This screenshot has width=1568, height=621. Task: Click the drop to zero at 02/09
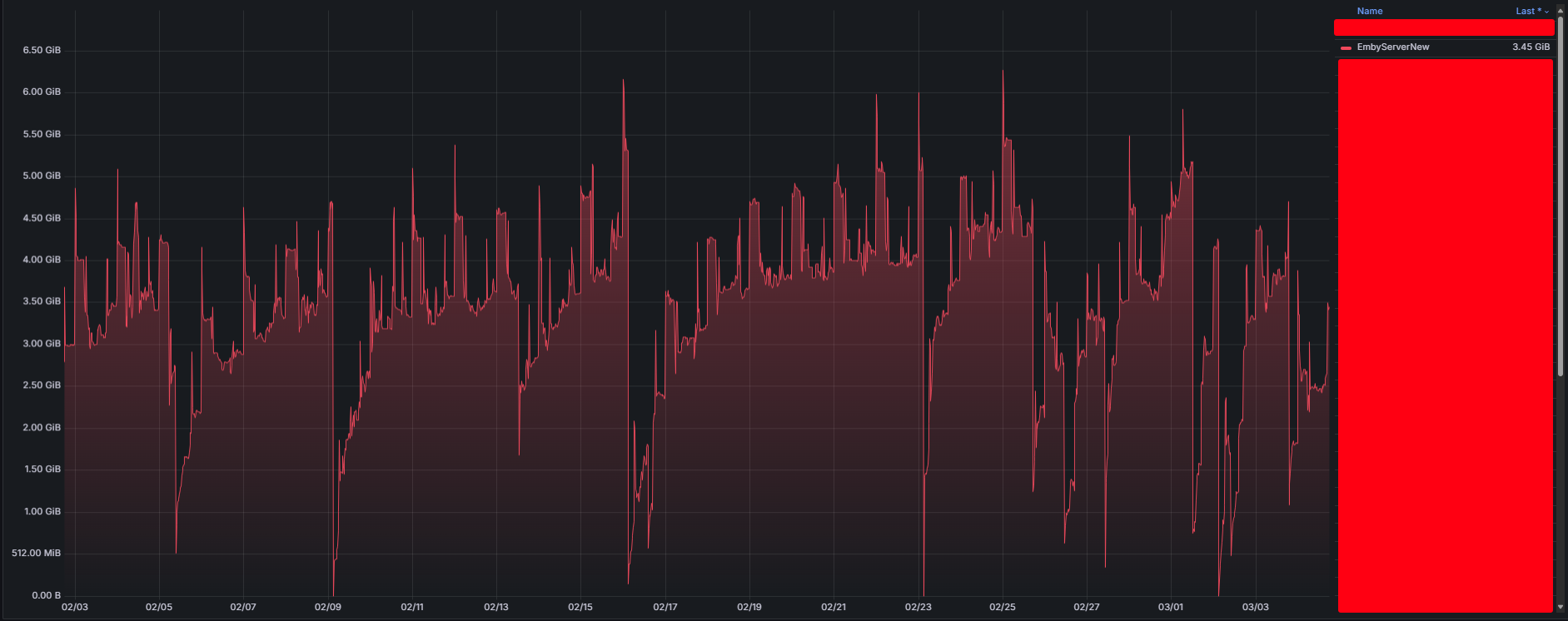pyautogui.click(x=333, y=594)
